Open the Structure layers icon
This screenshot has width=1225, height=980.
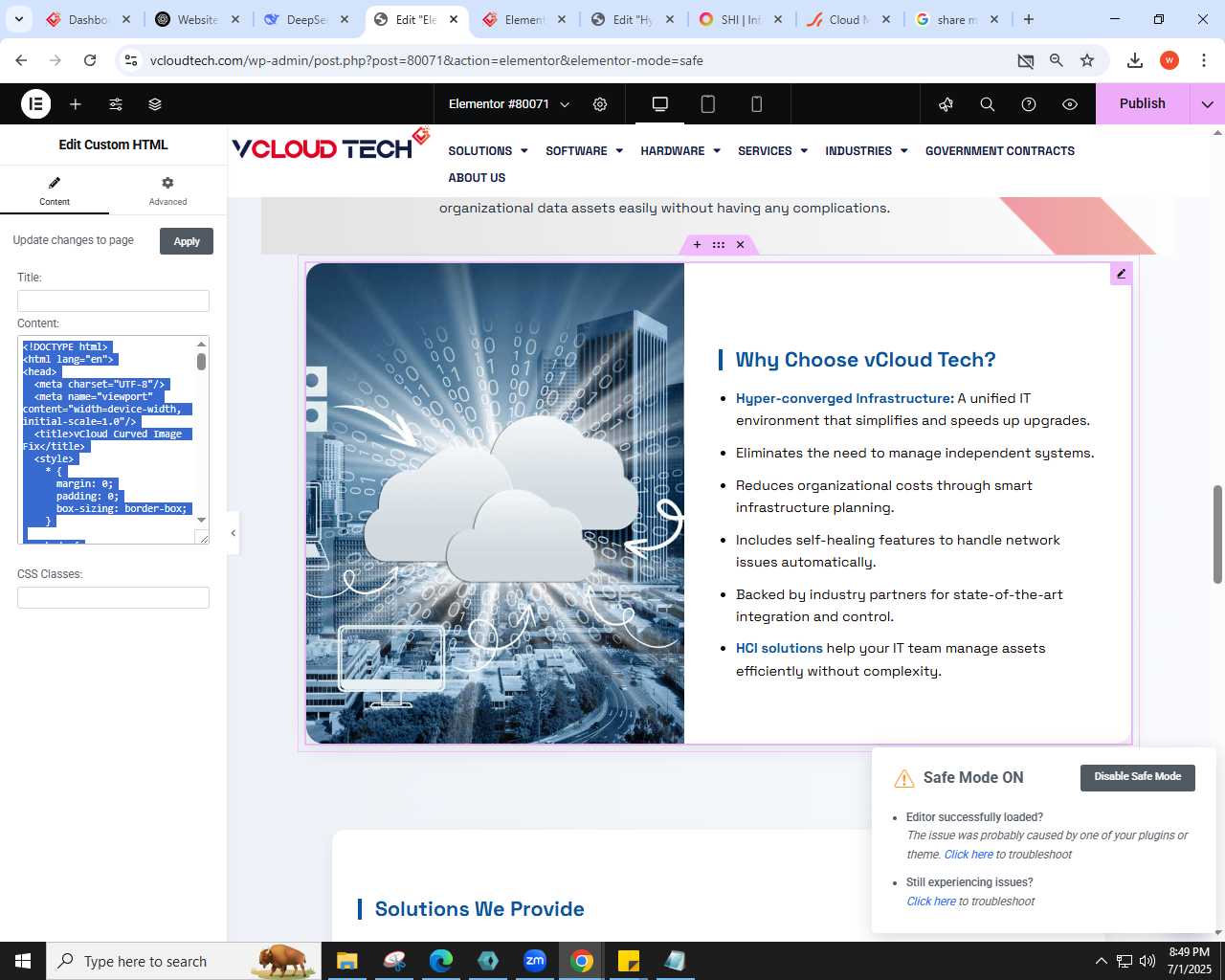coord(155,104)
